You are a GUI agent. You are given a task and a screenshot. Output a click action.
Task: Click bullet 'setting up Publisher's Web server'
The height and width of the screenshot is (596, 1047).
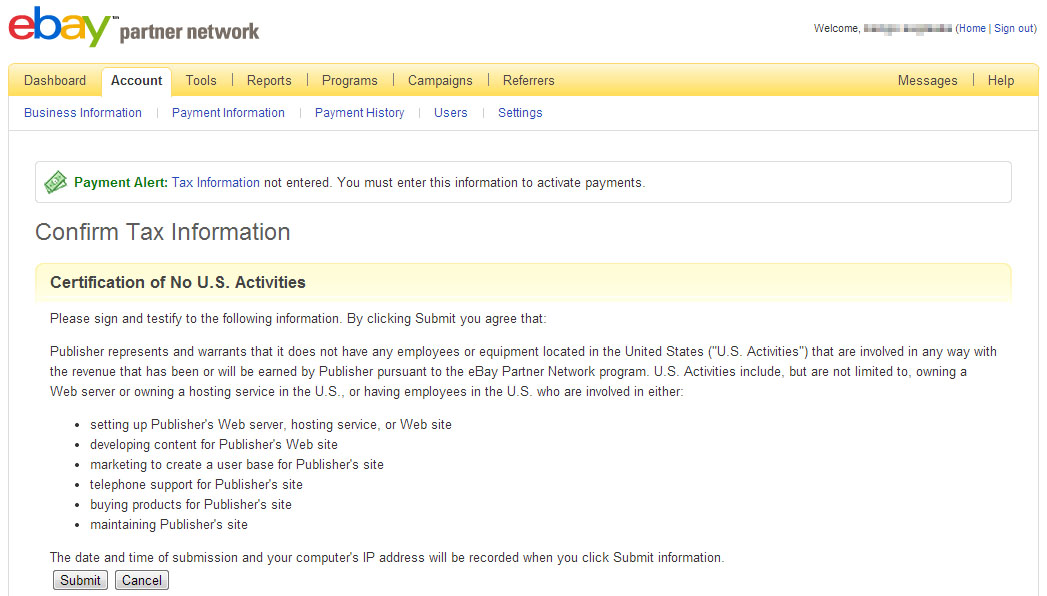coord(271,424)
